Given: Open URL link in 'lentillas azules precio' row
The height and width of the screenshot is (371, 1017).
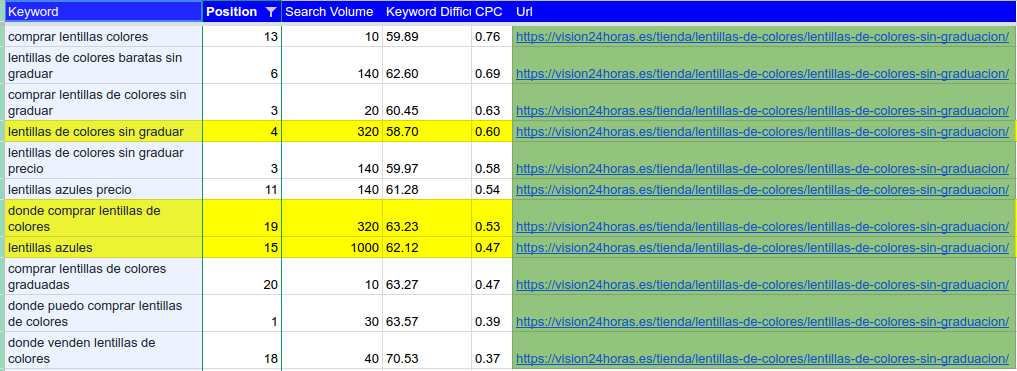Looking at the screenshot, I should click(762, 189).
